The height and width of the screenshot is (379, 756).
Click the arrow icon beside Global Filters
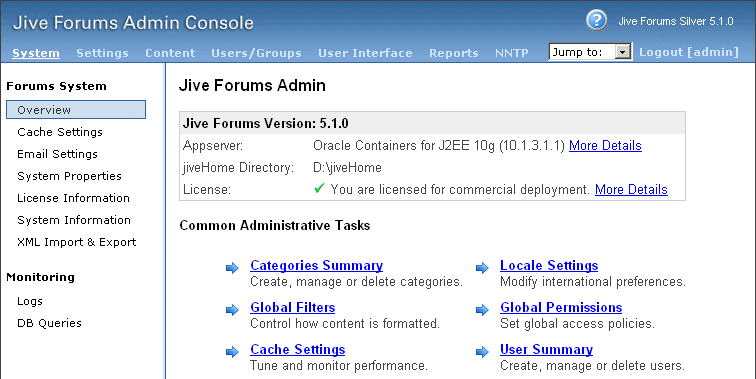(x=232, y=310)
